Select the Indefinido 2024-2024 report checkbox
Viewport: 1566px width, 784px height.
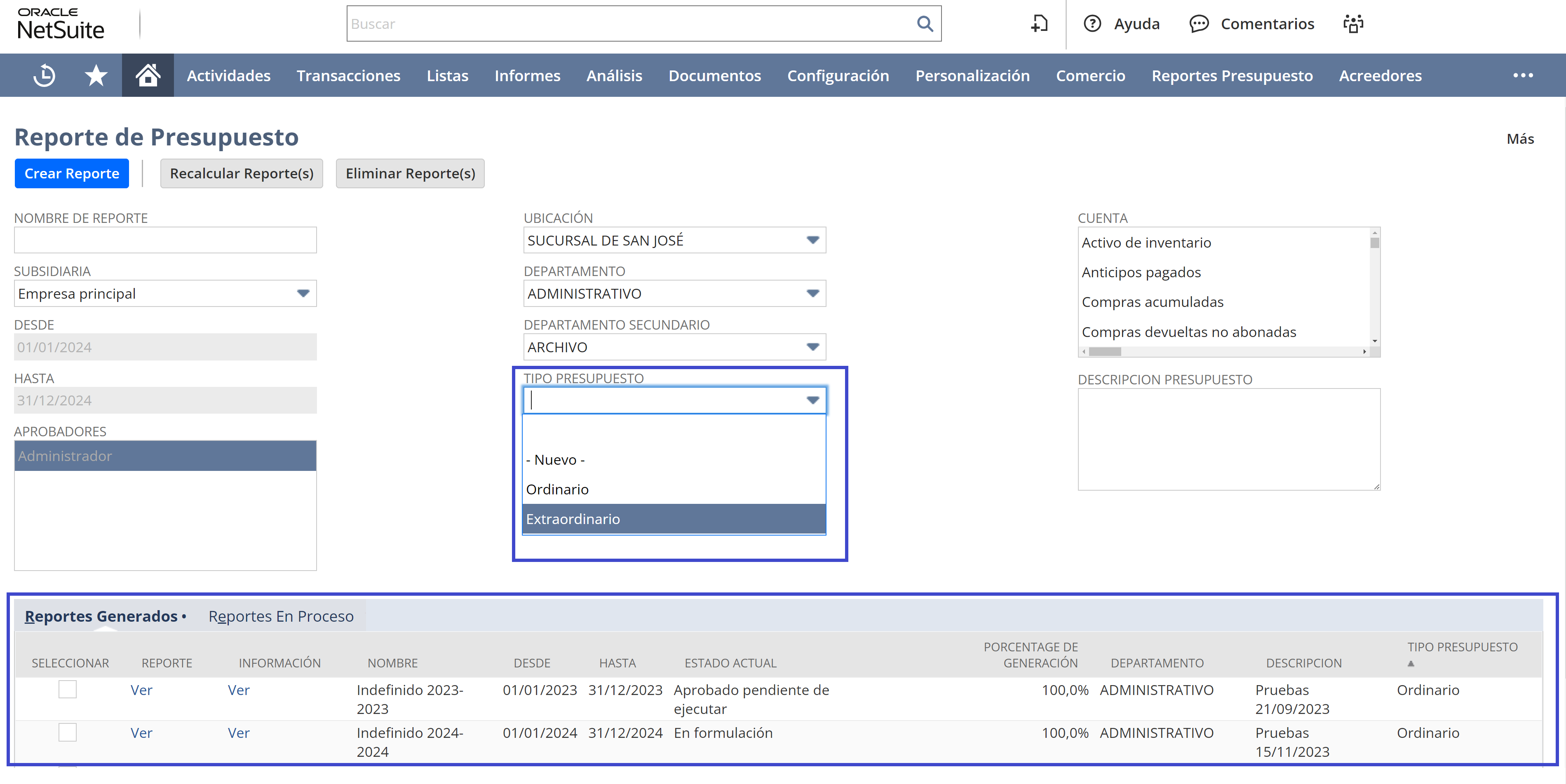tap(68, 732)
